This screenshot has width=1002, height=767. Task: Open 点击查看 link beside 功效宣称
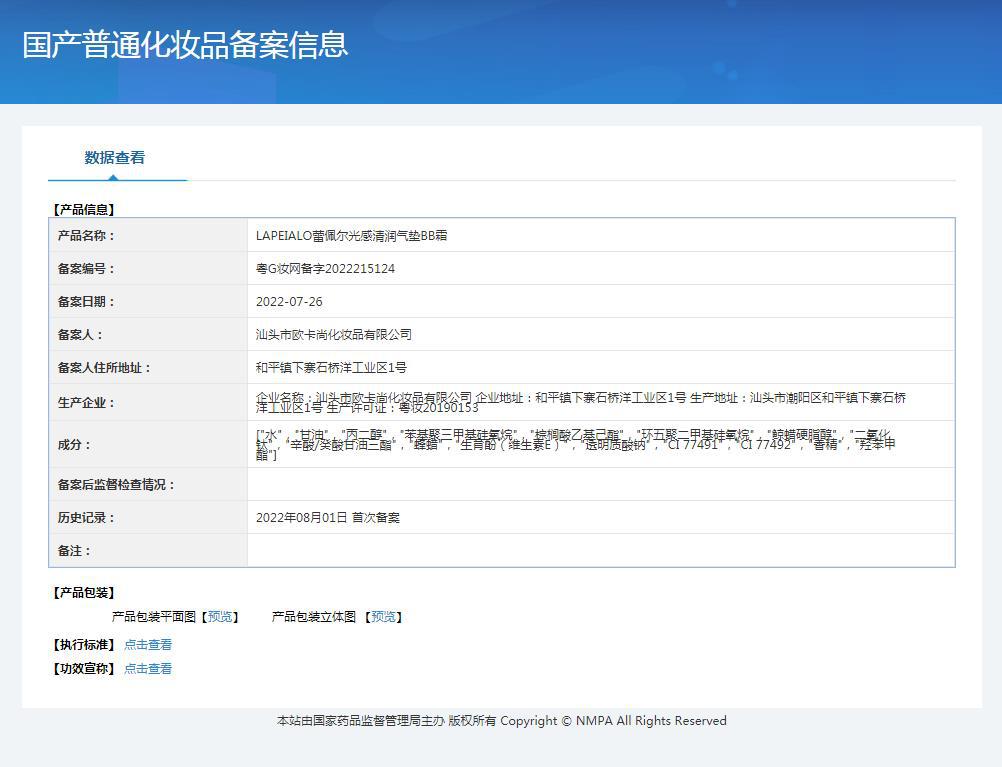148,669
